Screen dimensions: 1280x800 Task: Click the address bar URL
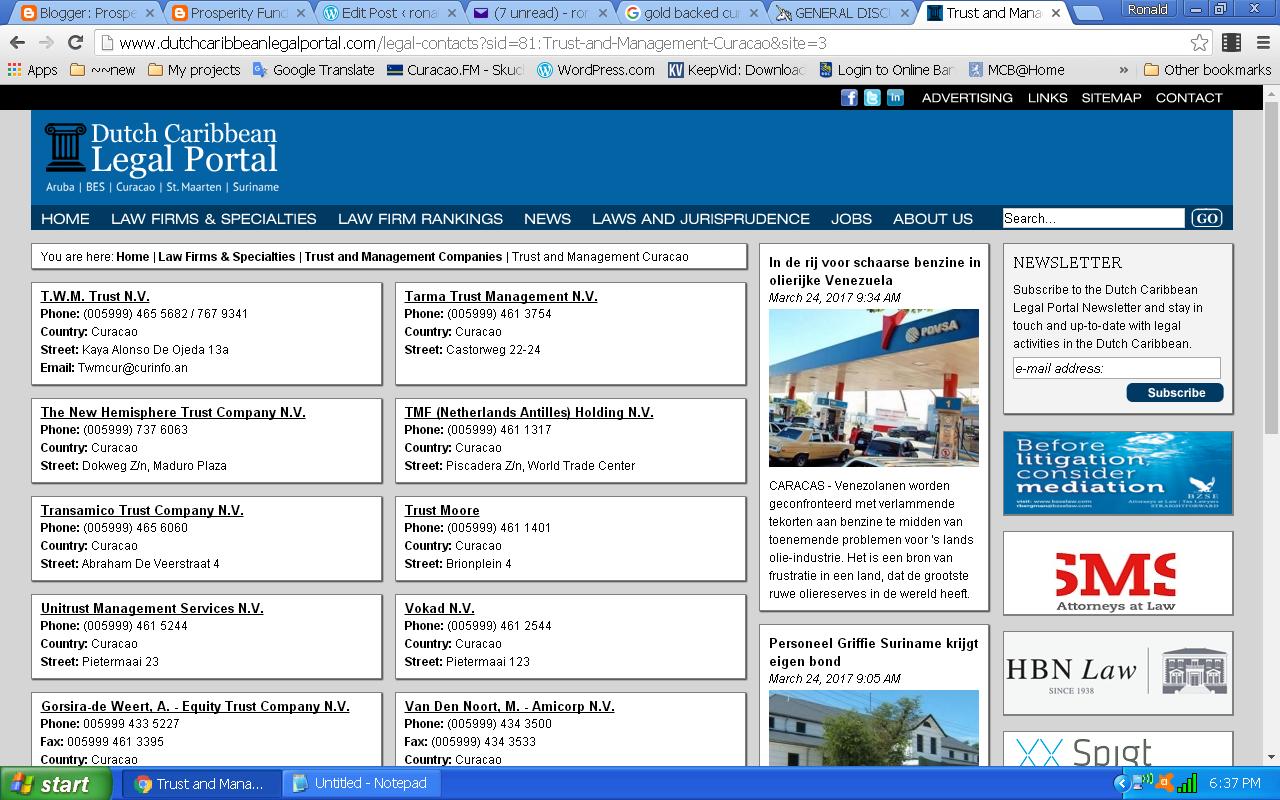click(472, 43)
